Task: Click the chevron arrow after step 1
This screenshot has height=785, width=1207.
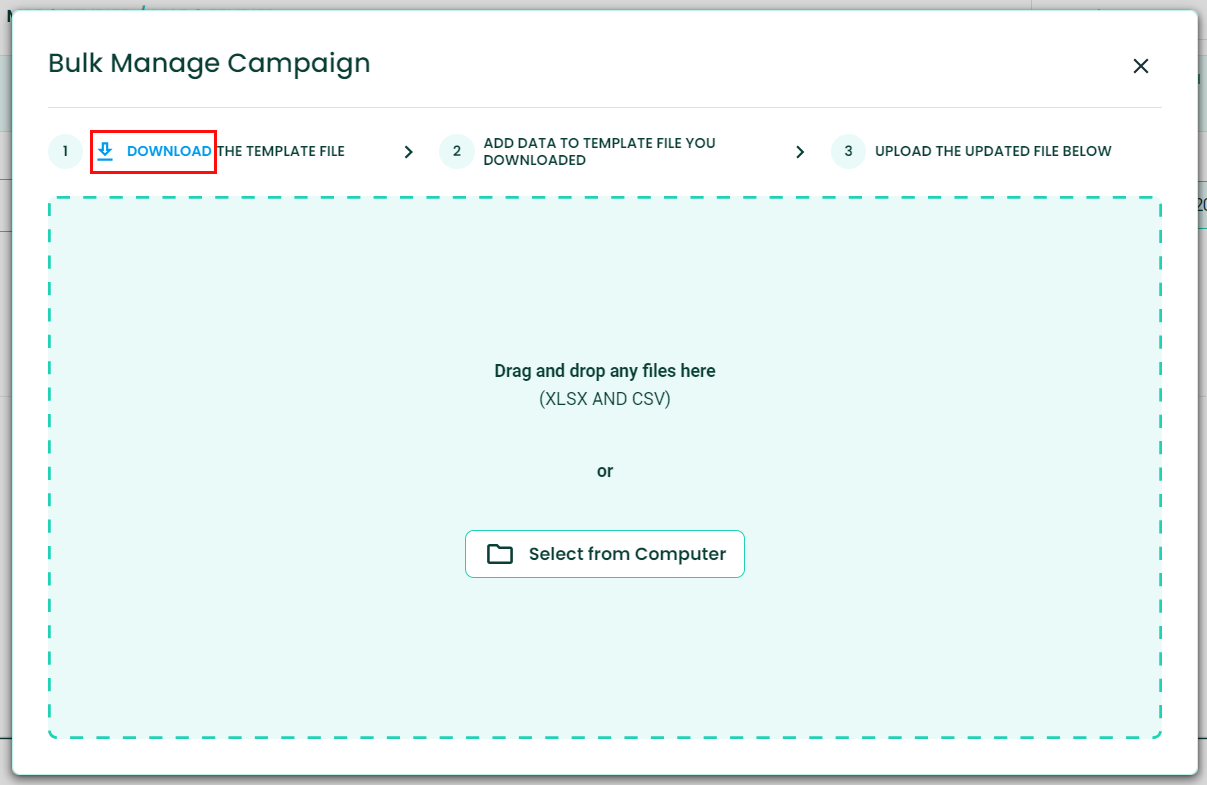Action: (408, 152)
